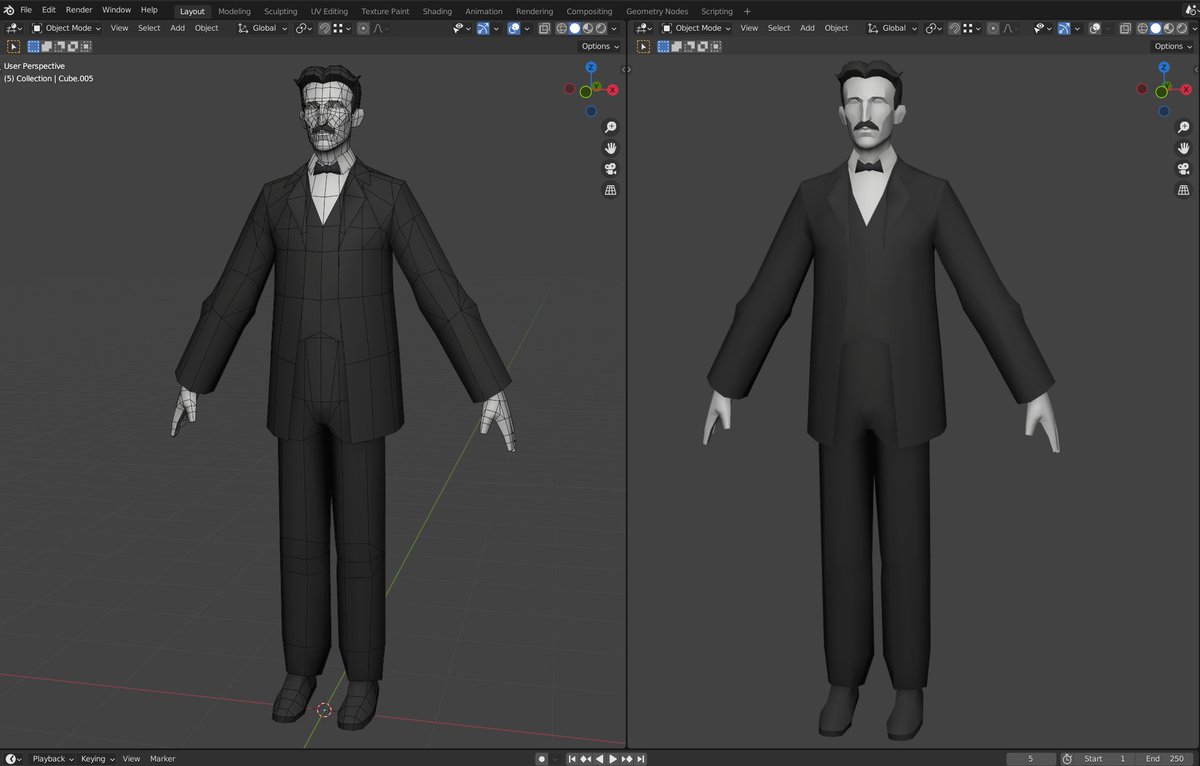
Task: Toggle camera view icon in right viewport
Action: pyautogui.click(x=1183, y=169)
